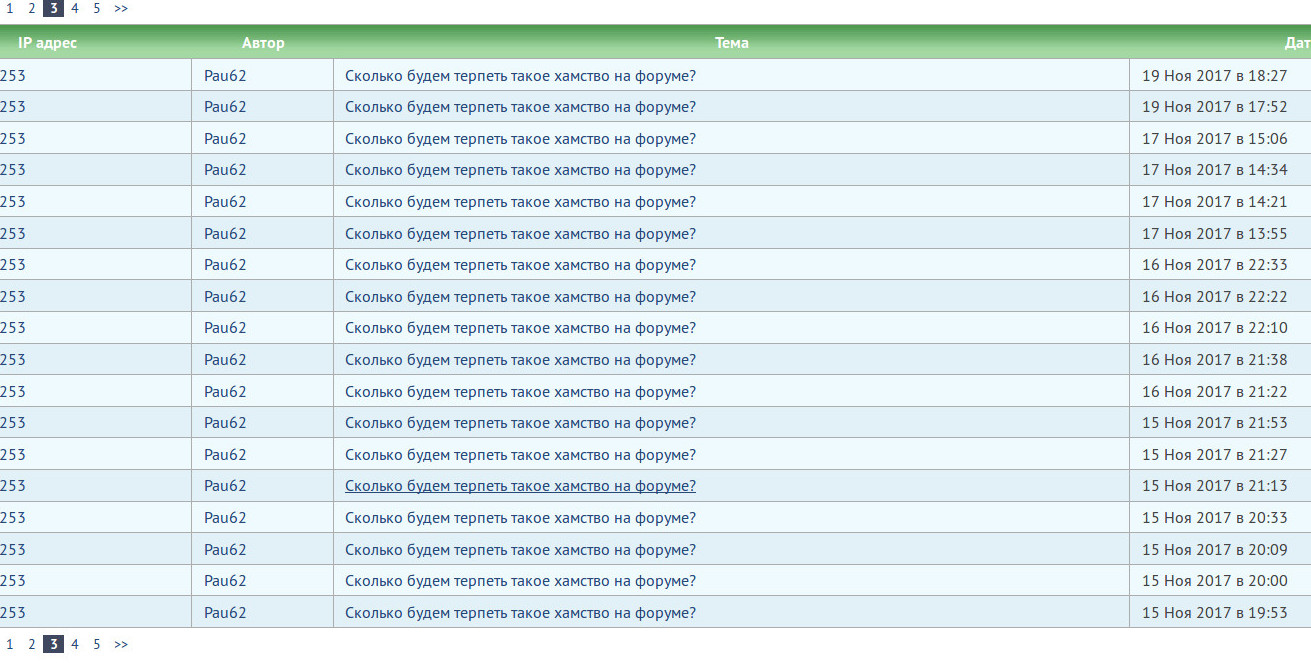Open page 4 in bottom pagination
1311x663 pixels.
pos(75,645)
